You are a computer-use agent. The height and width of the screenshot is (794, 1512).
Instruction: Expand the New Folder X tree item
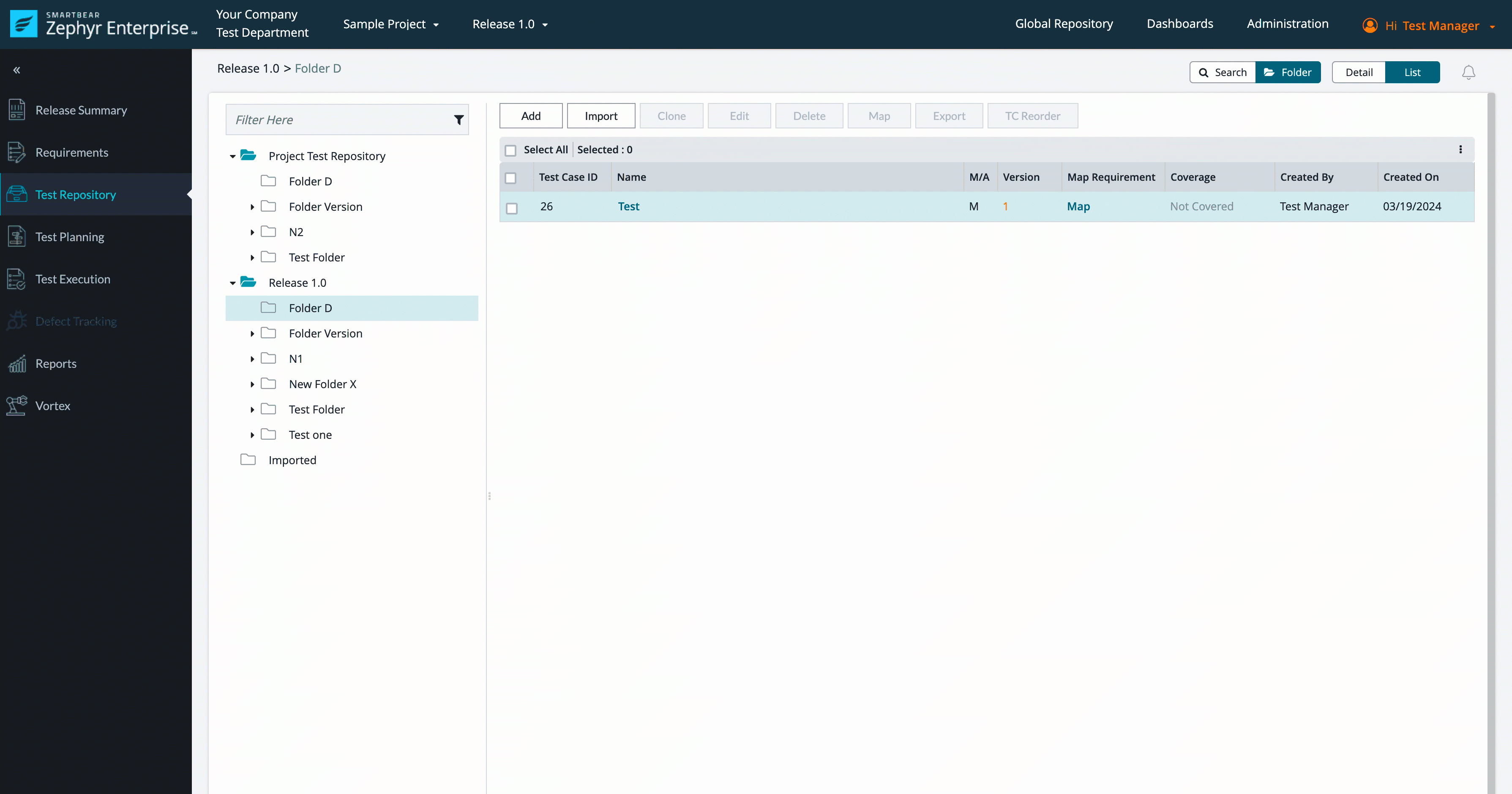coord(251,384)
